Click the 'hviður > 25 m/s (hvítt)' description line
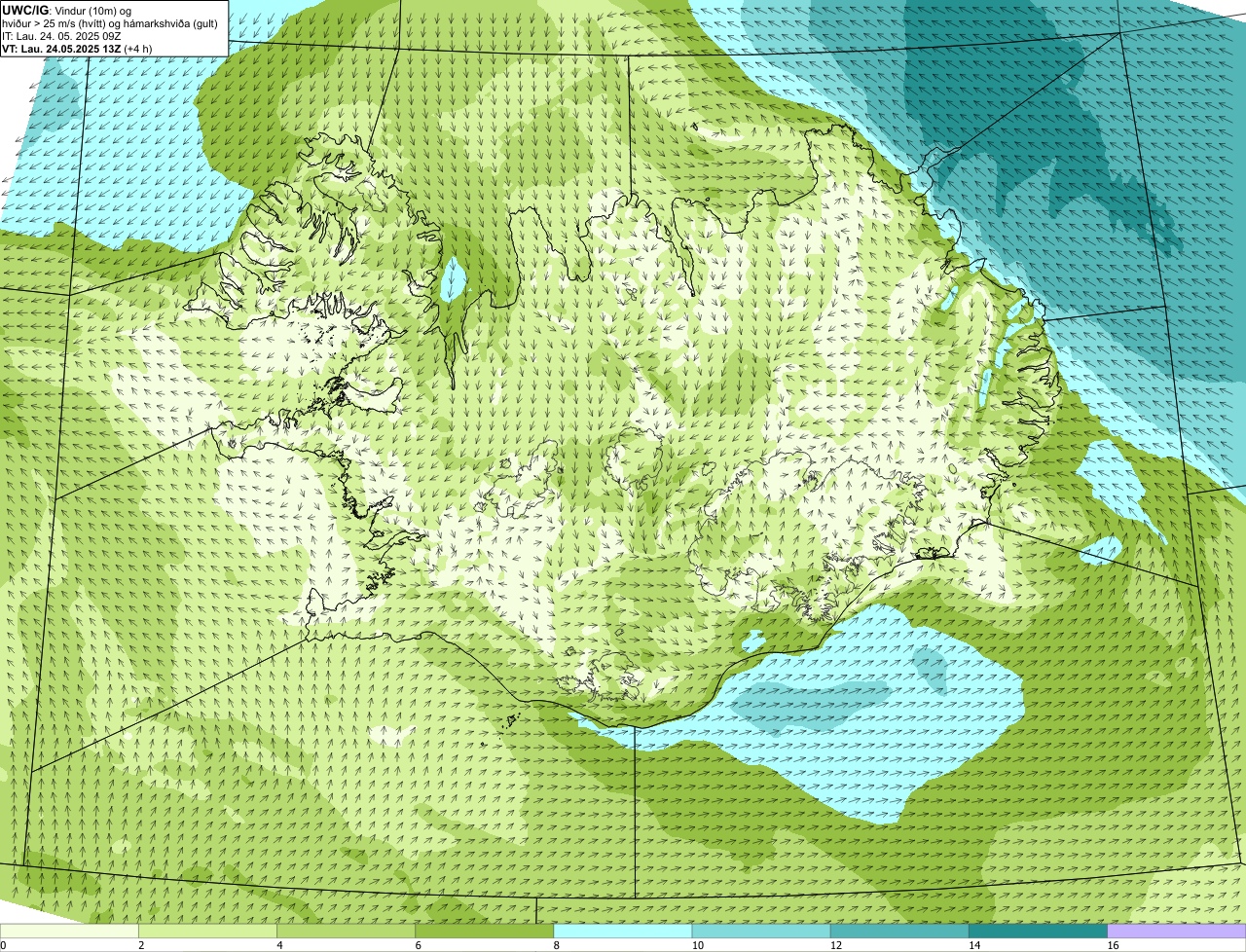Viewport: 1246px width, 952px height. coord(110,23)
